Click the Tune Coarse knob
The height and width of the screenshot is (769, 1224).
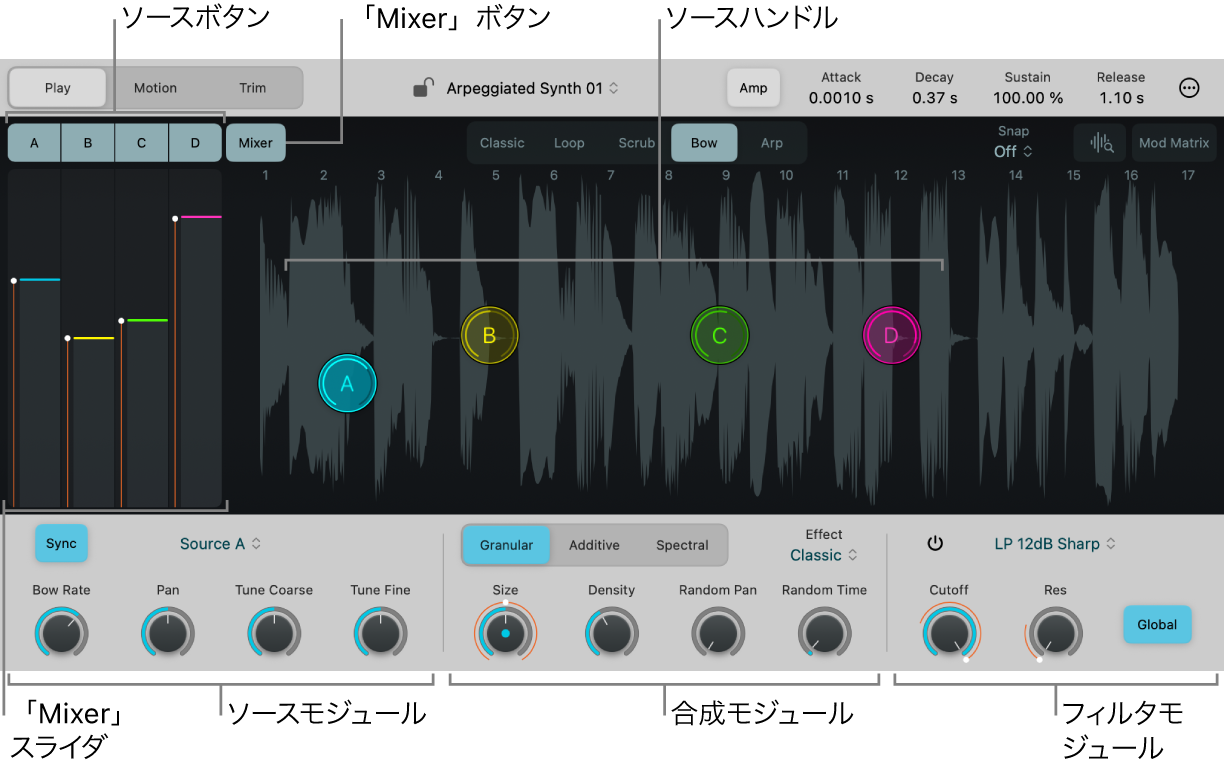[x=274, y=633]
